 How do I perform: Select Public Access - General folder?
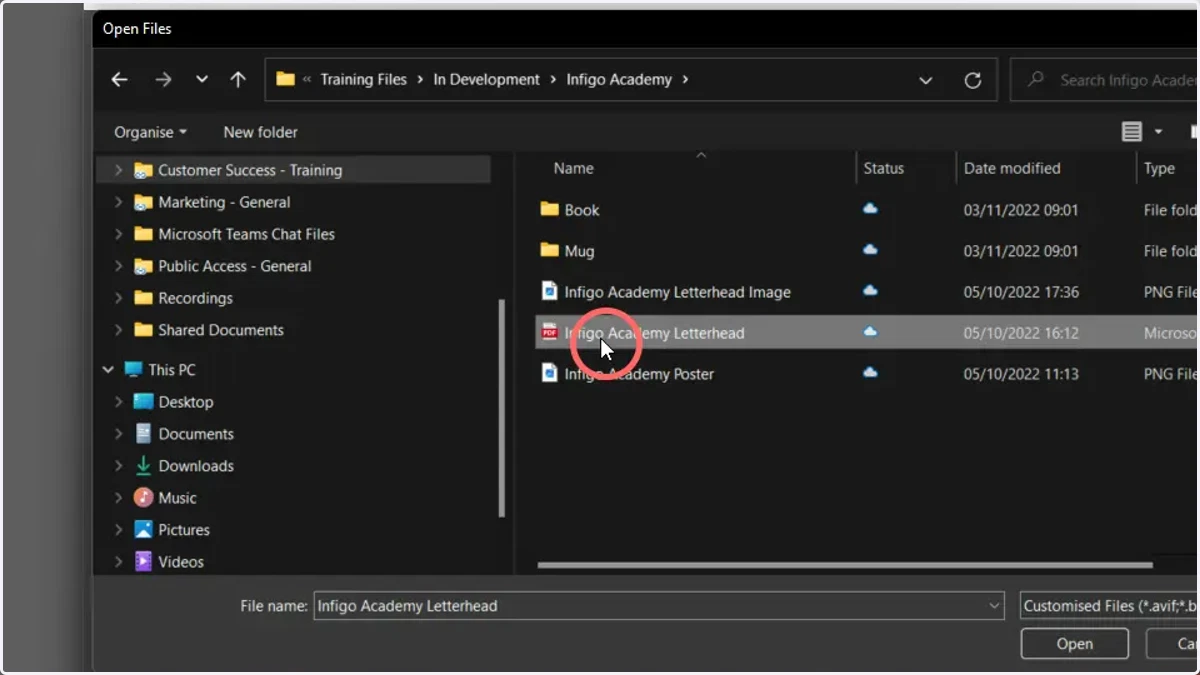tap(234, 266)
